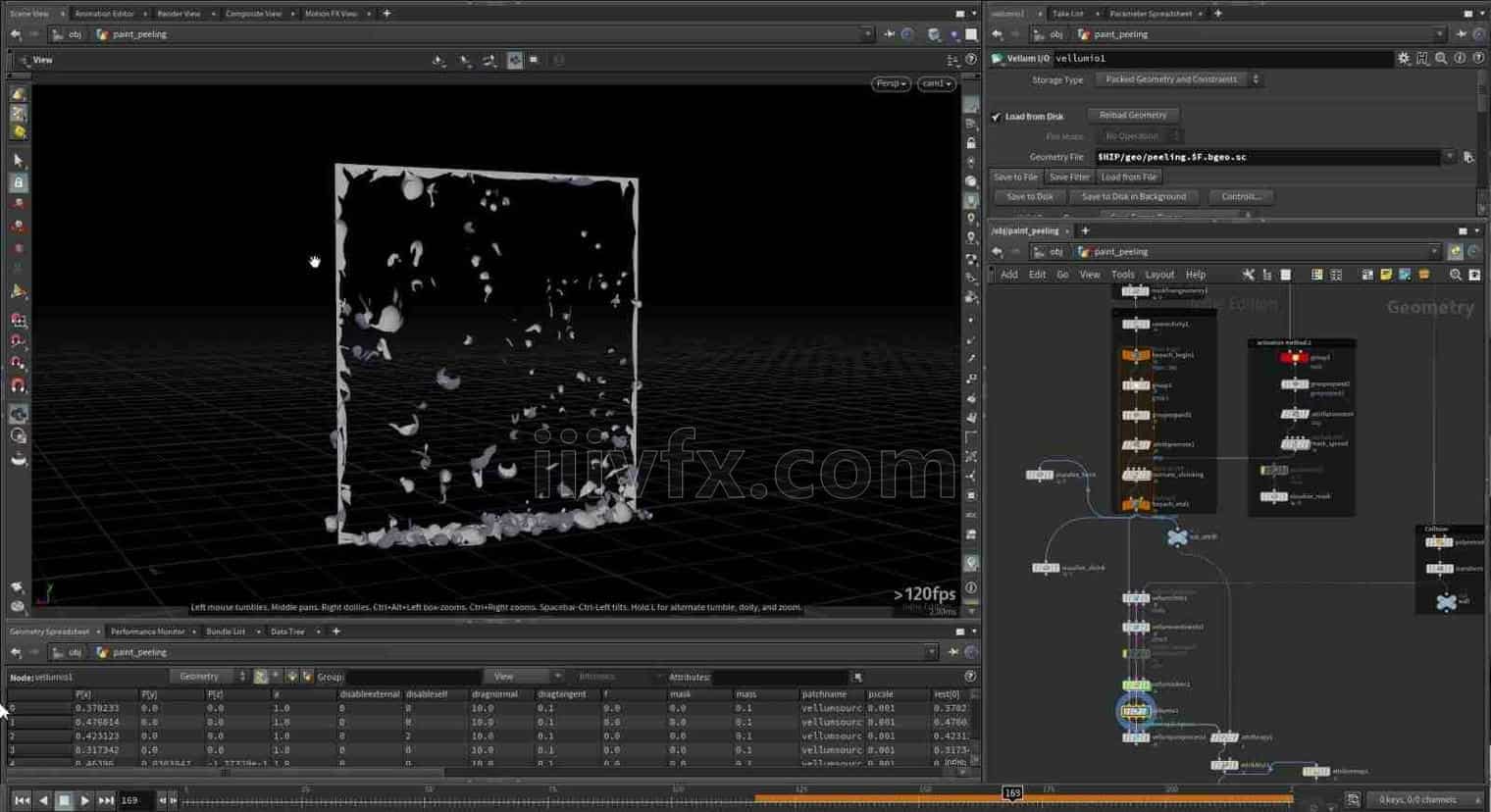Click the spreadsheet attribute filter icon
The width and height of the screenshot is (1491, 812).
[x=856, y=677]
